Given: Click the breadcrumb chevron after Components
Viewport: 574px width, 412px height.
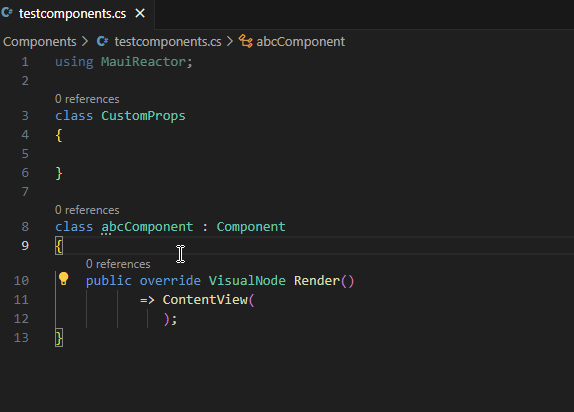Looking at the screenshot, I should click(85, 41).
